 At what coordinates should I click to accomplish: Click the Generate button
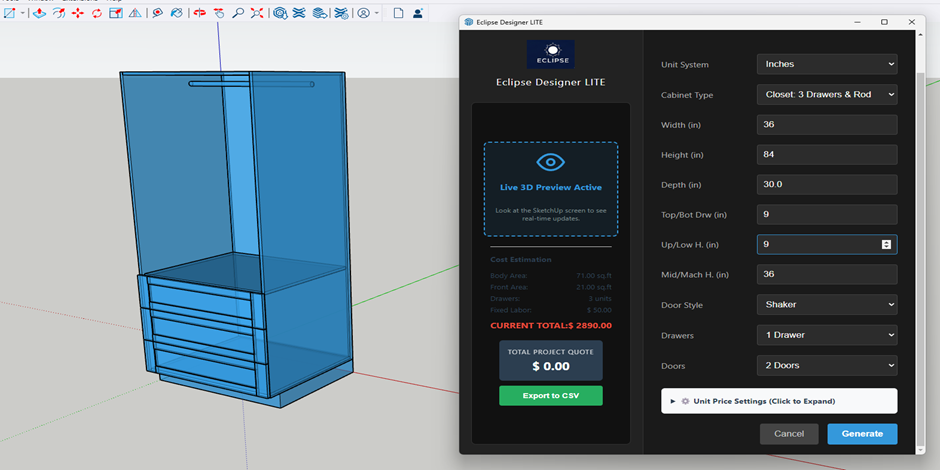pos(862,434)
